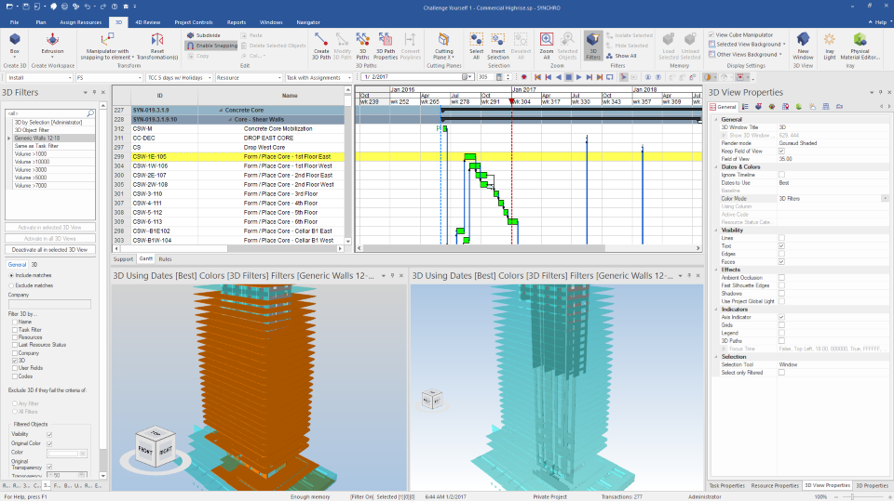Toggle Enable Snapping in ribbon
The image size is (894, 501).
tap(212, 46)
